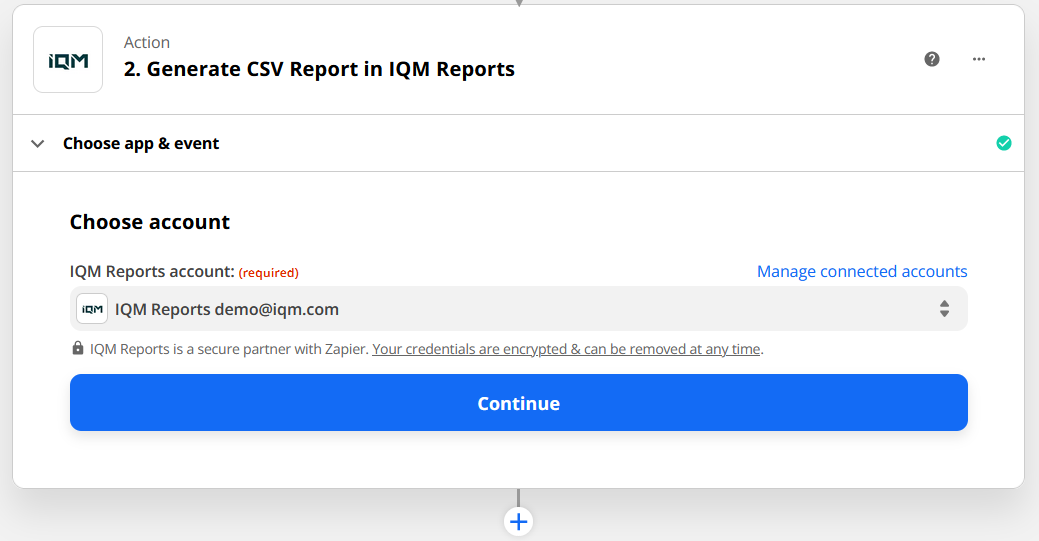Click the red required indicator text
The height and width of the screenshot is (541, 1039).
click(x=268, y=272)
